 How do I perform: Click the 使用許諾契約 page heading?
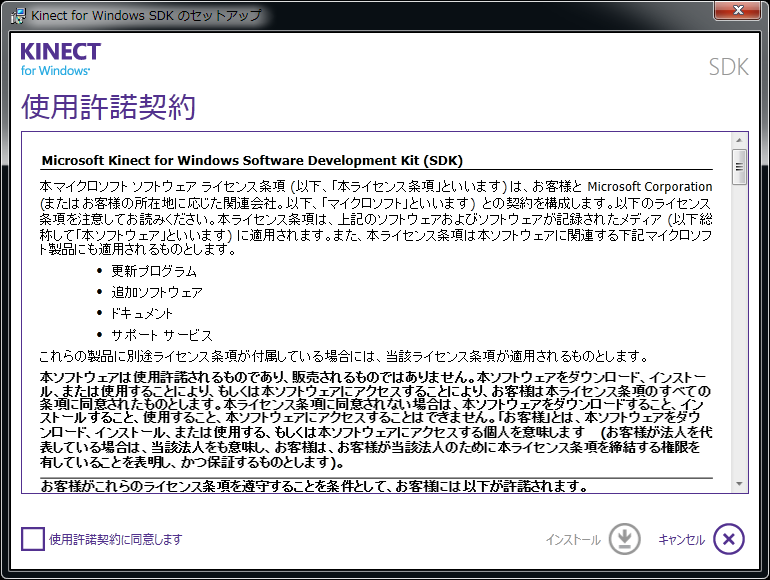(108, 107)
